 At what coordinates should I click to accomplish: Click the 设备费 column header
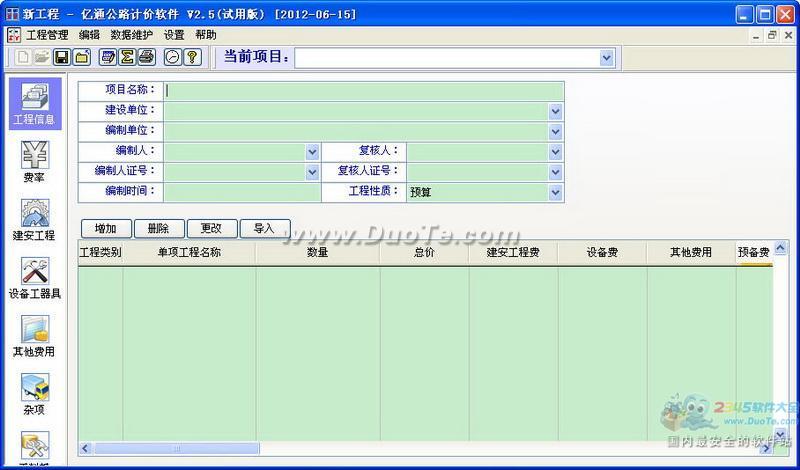coord(603,253)
